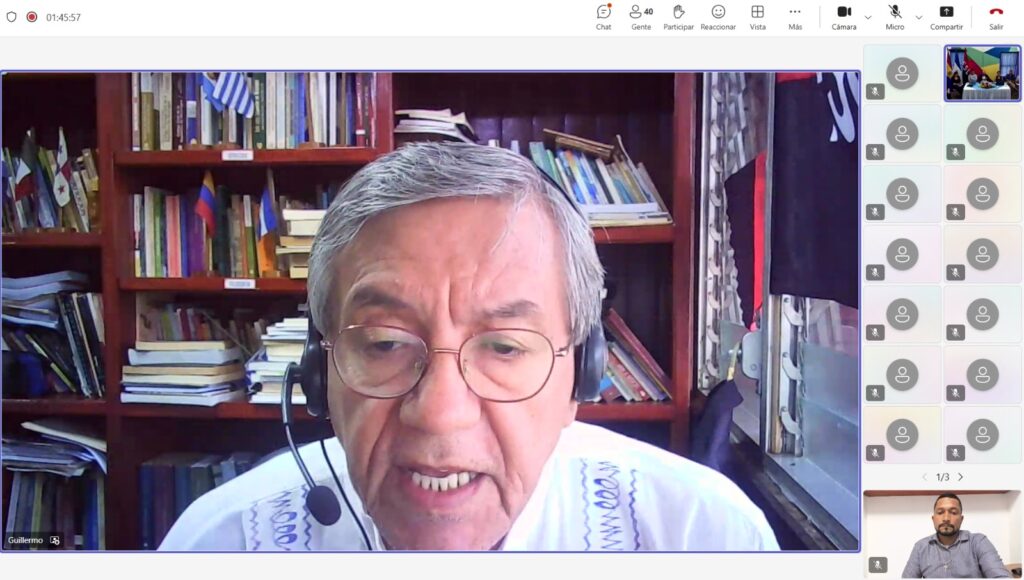Go to previous page of participants
The image size is (1024, 580).
pyautogui.click(x=924, y=477)
